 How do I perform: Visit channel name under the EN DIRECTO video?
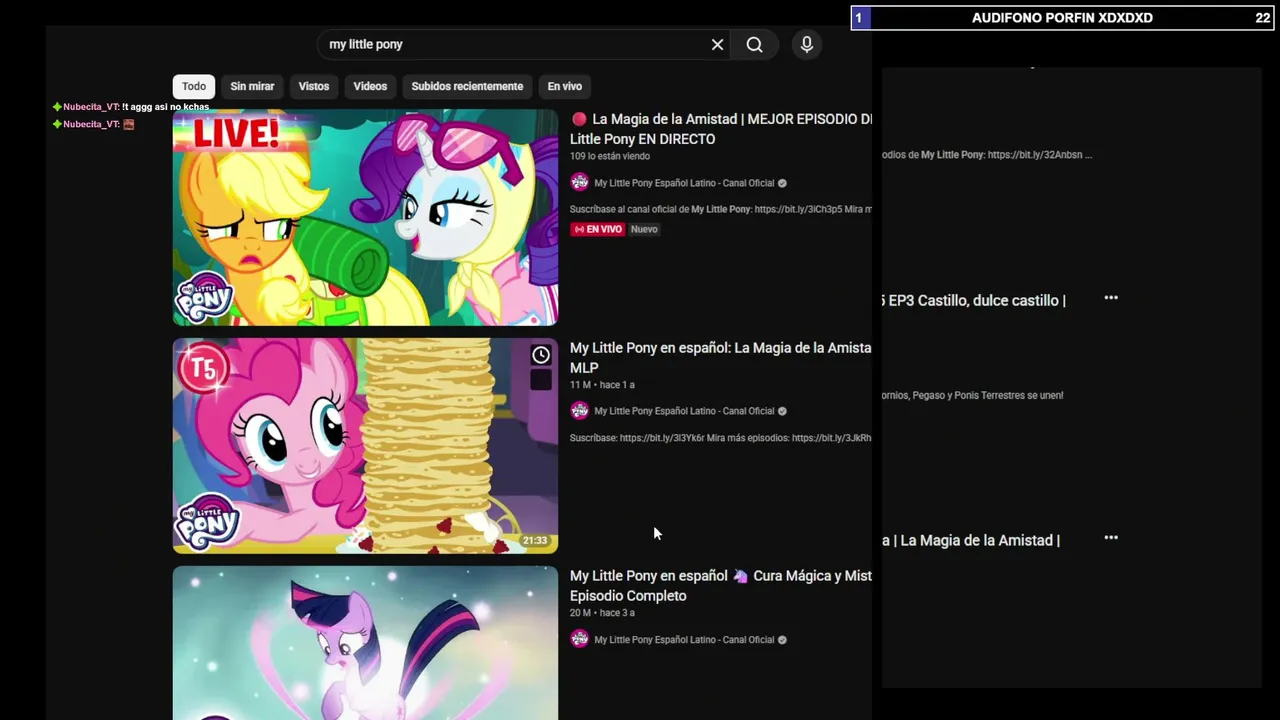coord(684,183)
